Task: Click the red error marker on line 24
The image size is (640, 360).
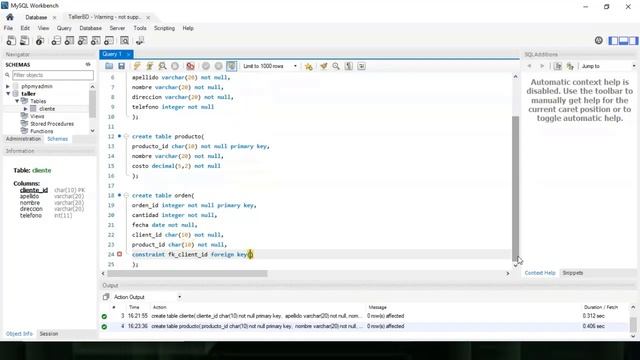Action: (x=120, y=254)
